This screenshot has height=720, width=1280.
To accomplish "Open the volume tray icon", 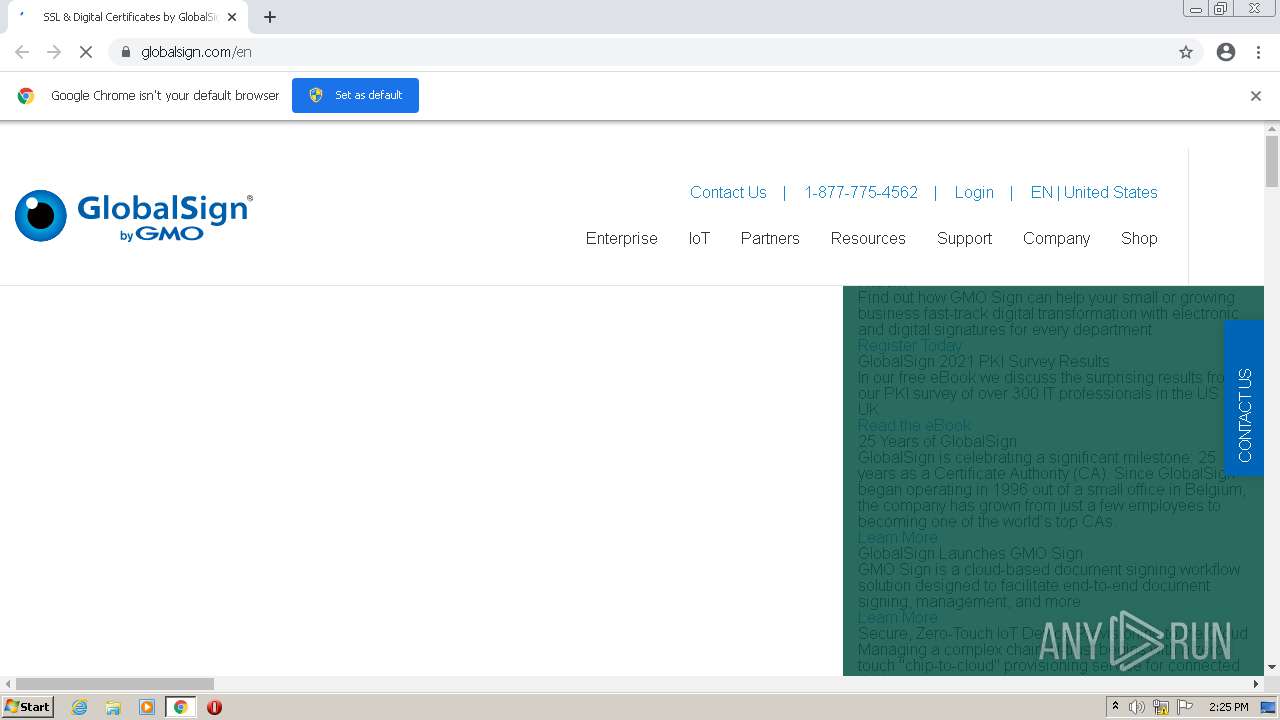I will (x=1137, y=707).
